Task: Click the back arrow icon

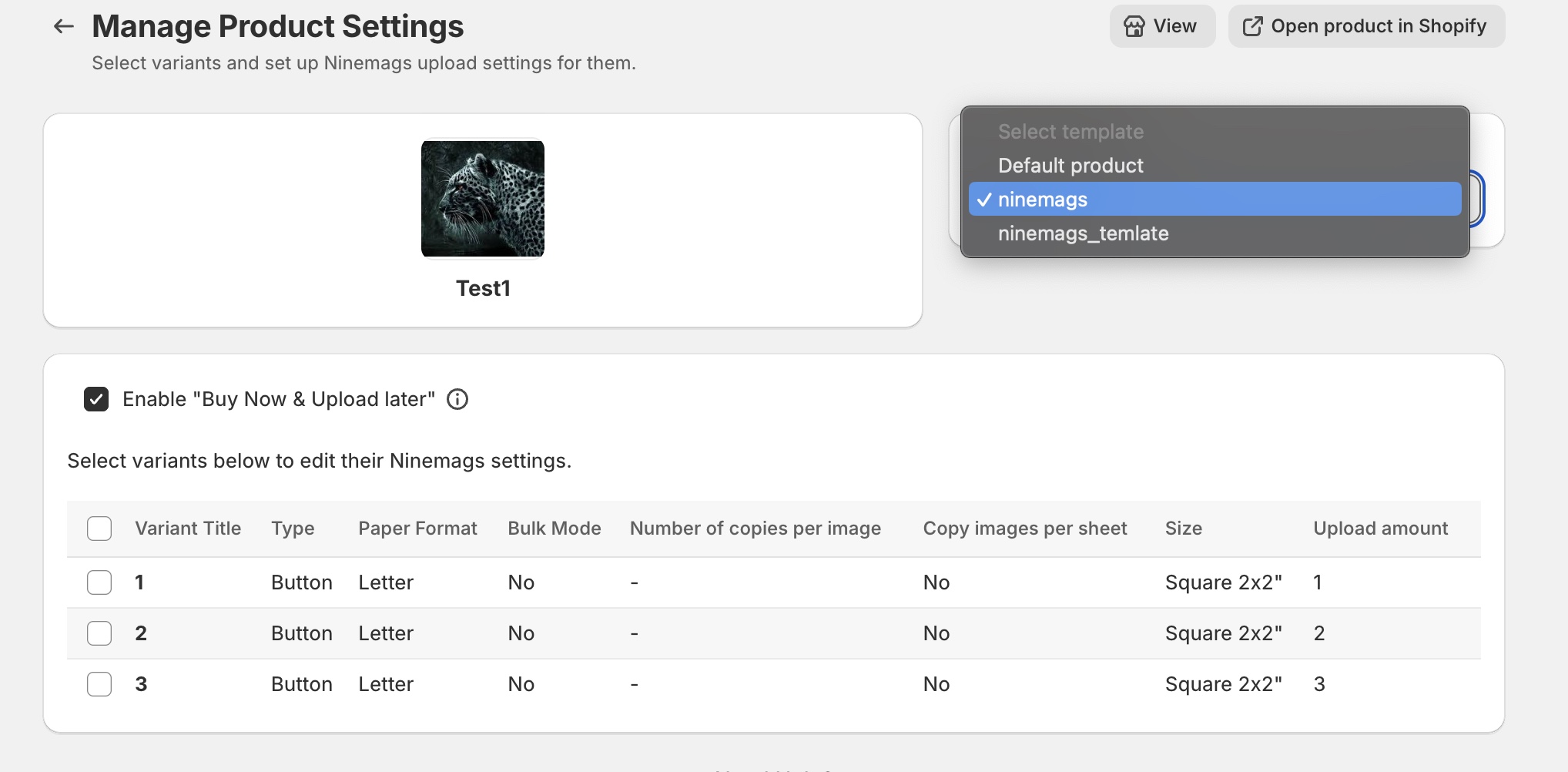Action: 63,27
